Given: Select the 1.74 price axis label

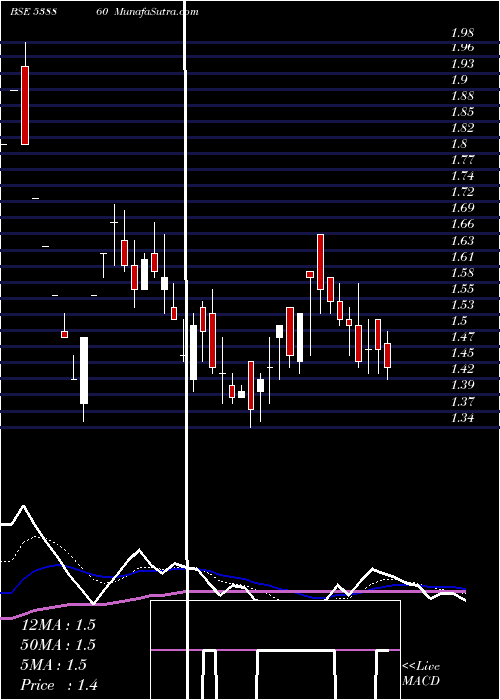Looking at the screenshot, I should coord(462,176).
